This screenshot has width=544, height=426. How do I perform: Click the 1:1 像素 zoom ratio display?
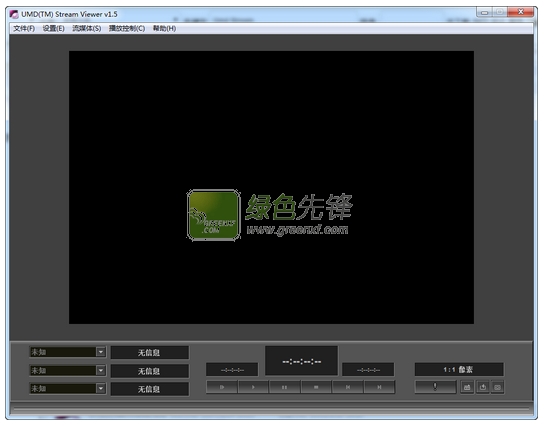(459, 369)
